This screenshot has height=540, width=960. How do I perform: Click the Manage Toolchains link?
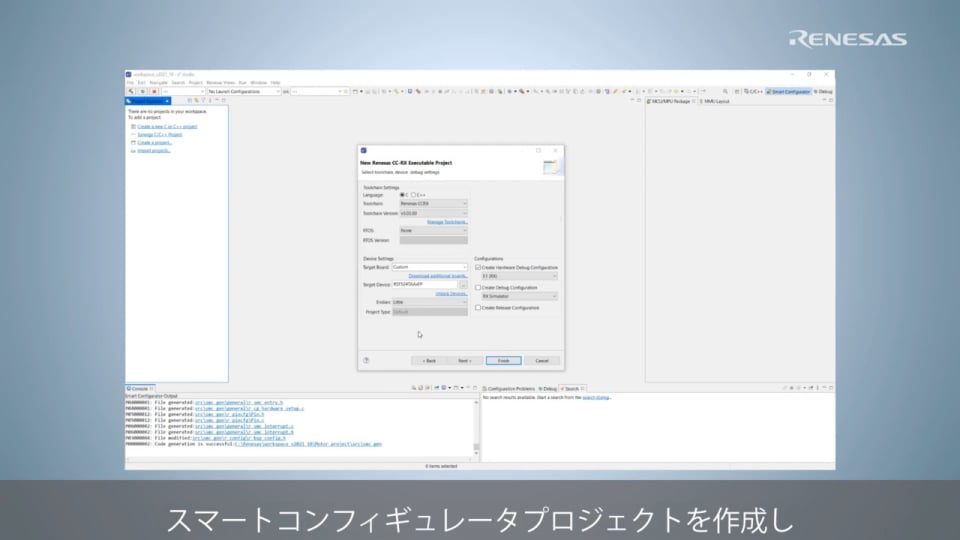(447, 222)
